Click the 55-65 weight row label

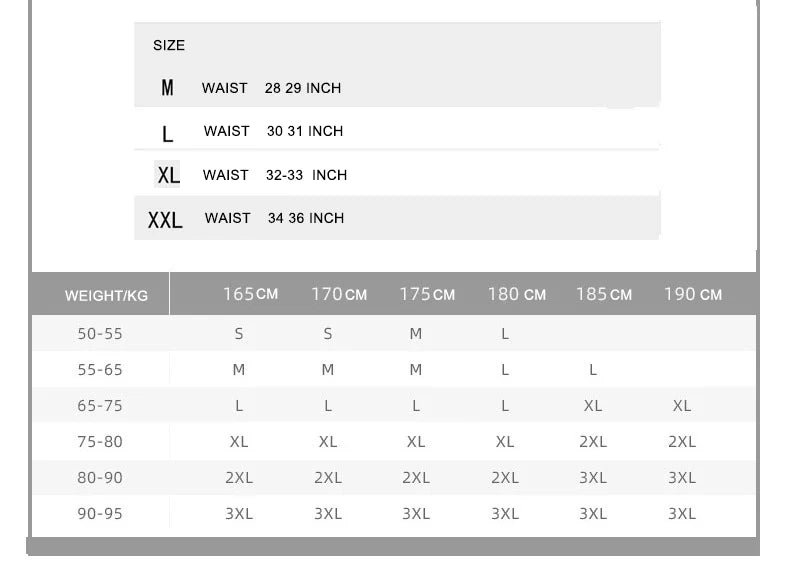point(100,370)
